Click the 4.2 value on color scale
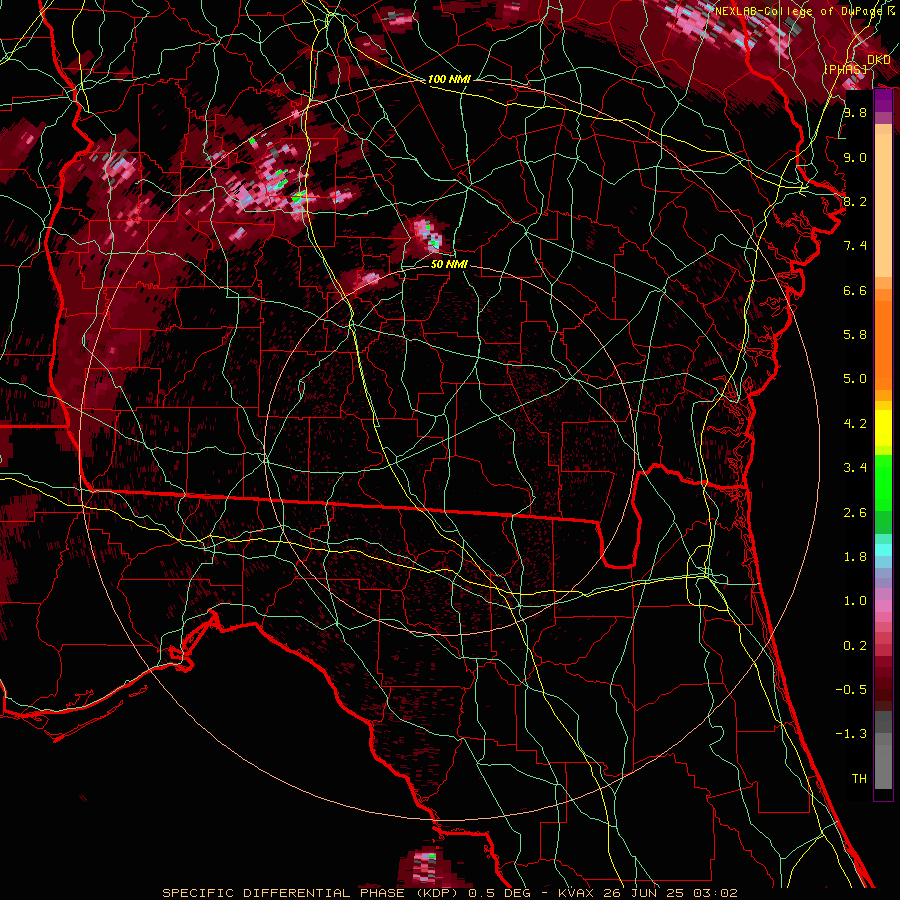The height and width of the screenshot is (900, 900). 855,424
